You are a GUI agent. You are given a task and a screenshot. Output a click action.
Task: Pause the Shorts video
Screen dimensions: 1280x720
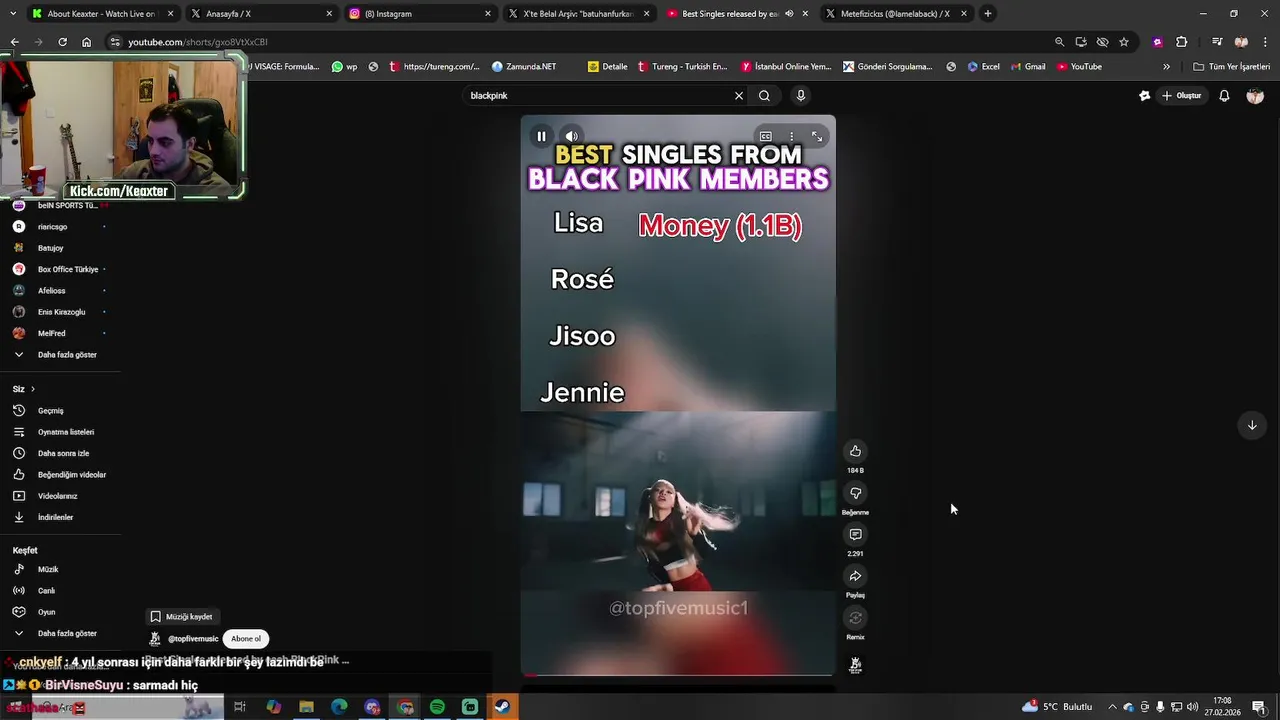tap(541, 136)
